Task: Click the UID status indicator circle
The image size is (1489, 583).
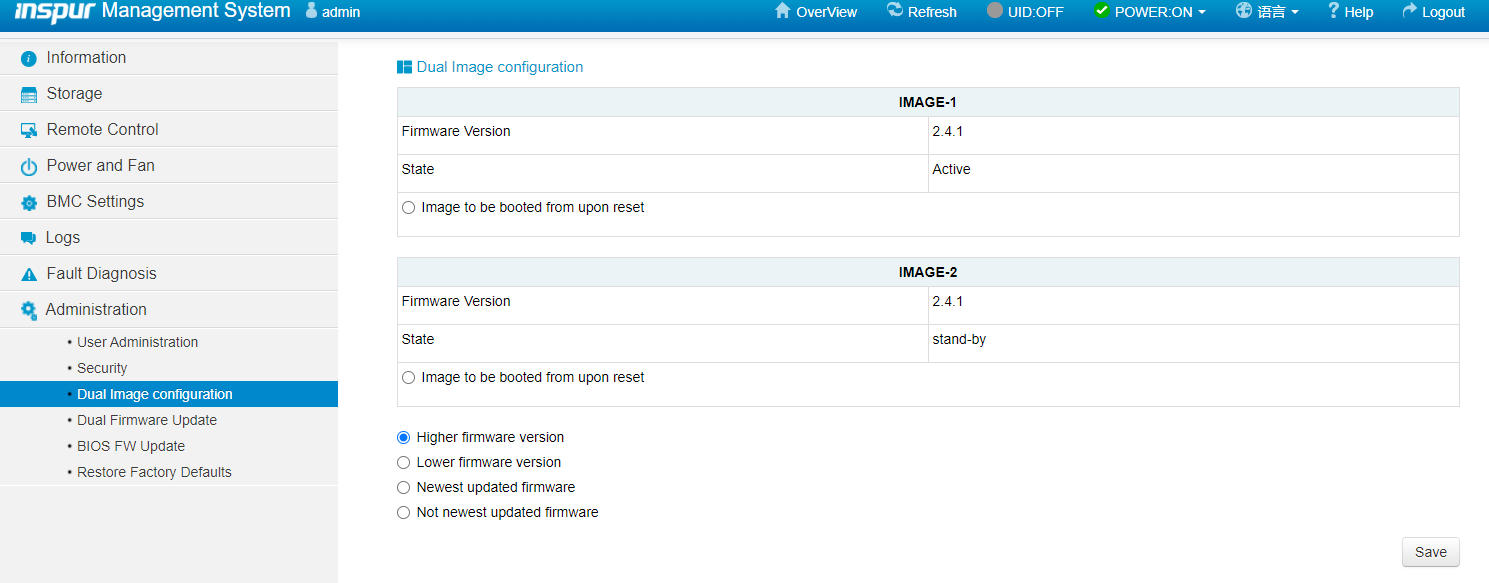Action: (994, 11)
